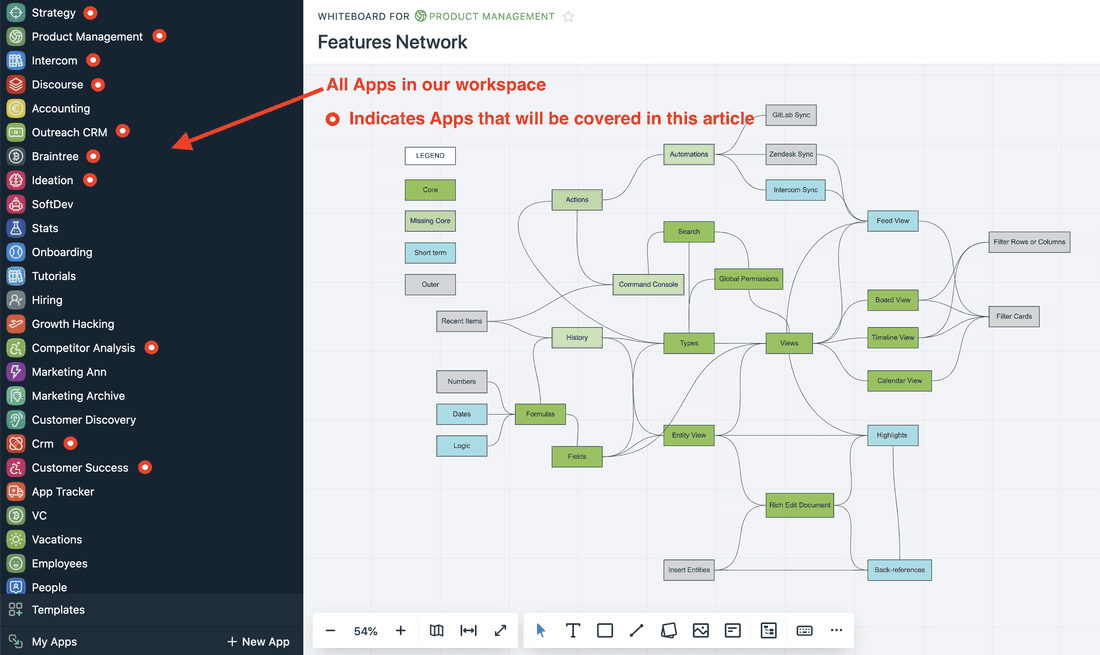Click the fit-to-width icon
Image resolution: width=1100 pixels, height=655 pixels.
pyautogui.click(x=468, y=631)
